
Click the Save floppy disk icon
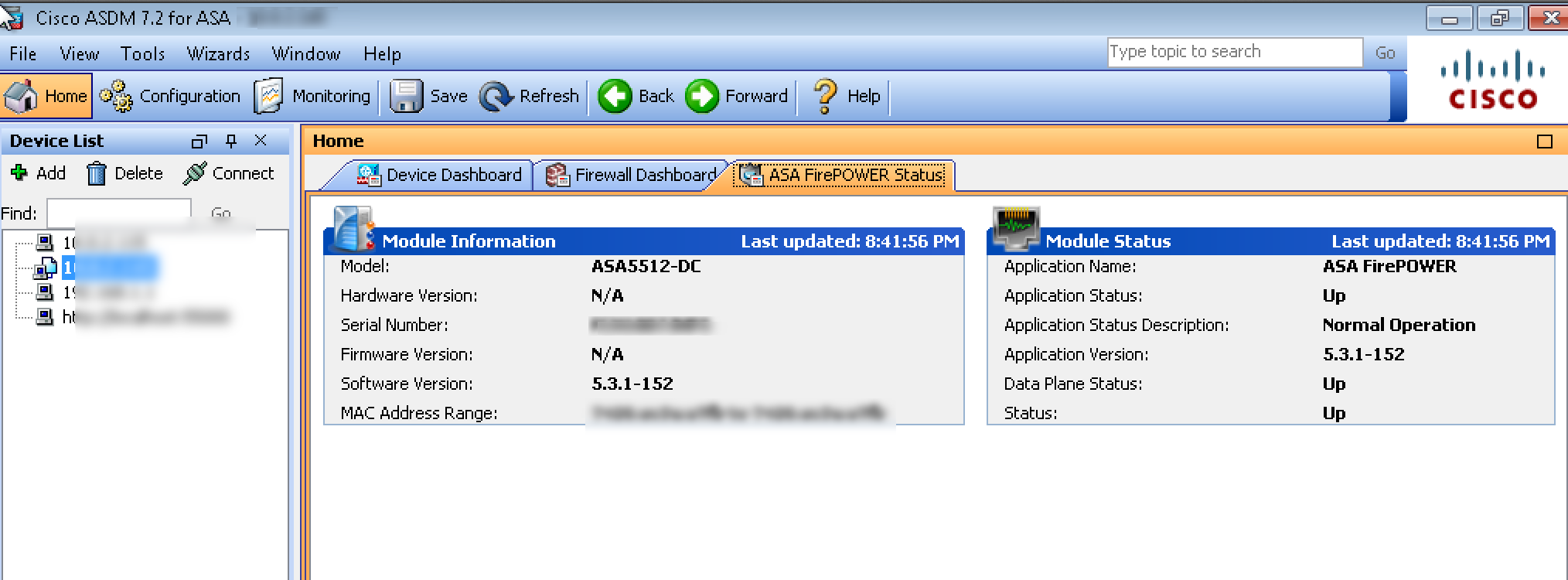pyautogui.click(x=406, y=96)
